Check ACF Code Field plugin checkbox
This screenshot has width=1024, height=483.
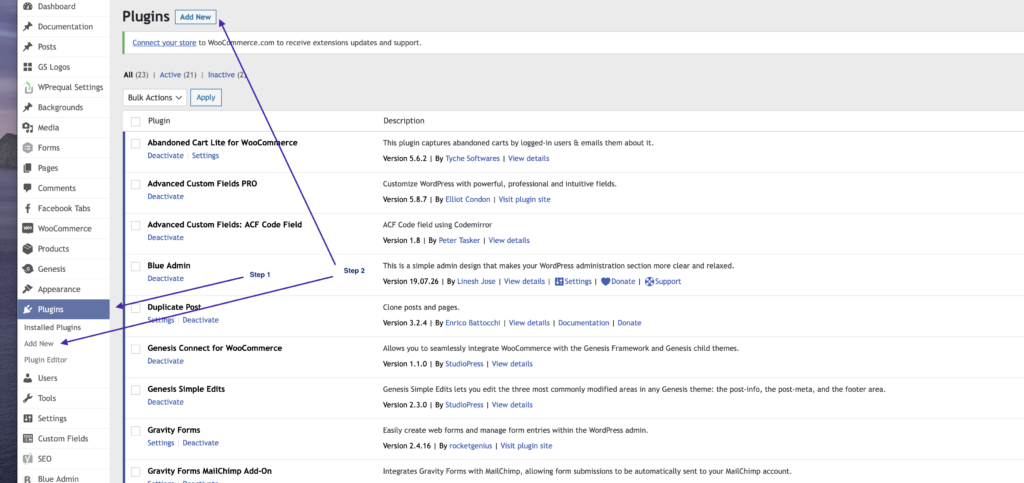click(x=135, y=226)
